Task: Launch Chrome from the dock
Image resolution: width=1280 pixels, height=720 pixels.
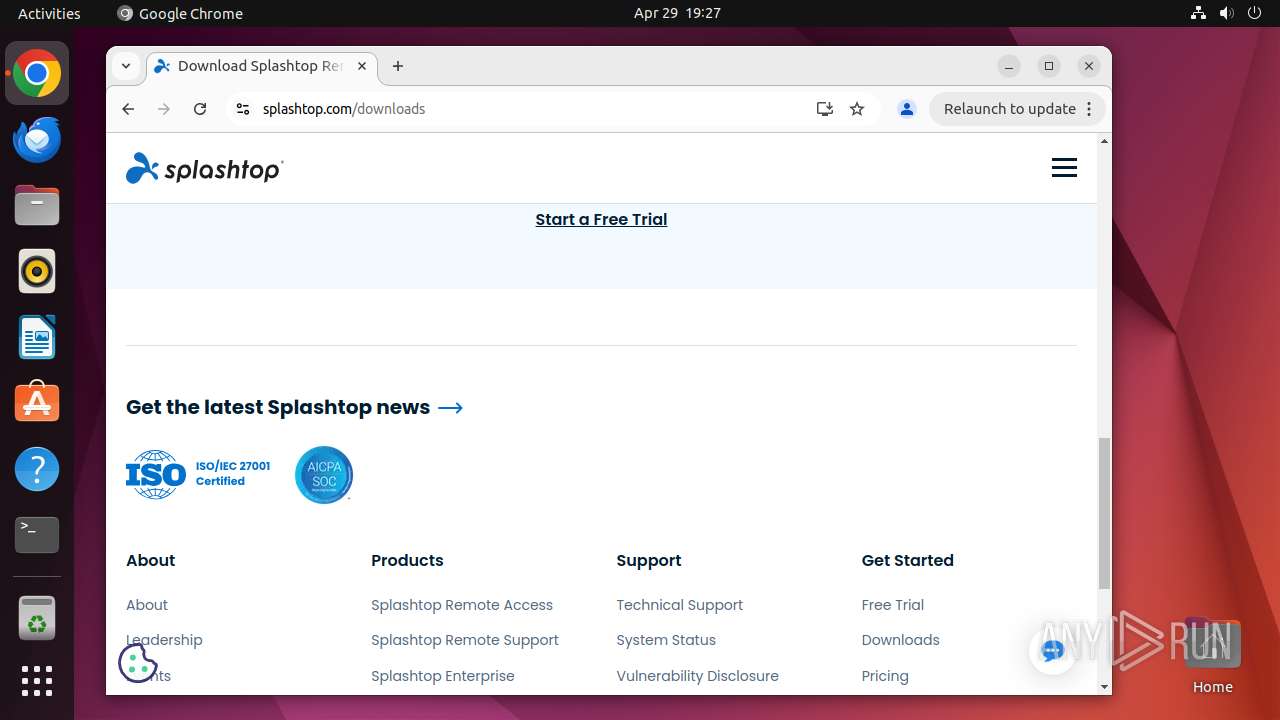Action: (x=37, y=74)
